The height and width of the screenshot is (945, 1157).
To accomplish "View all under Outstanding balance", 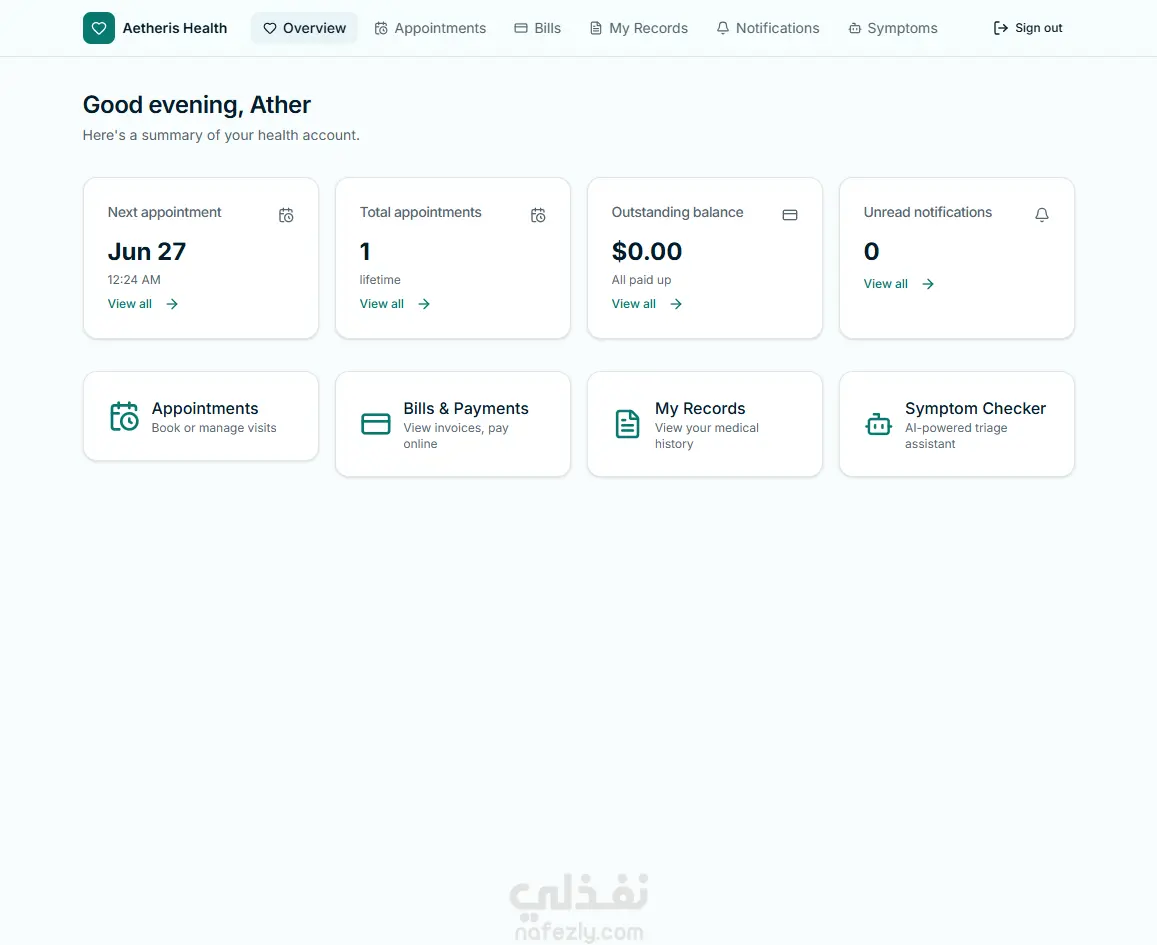I will coord(647,304).
